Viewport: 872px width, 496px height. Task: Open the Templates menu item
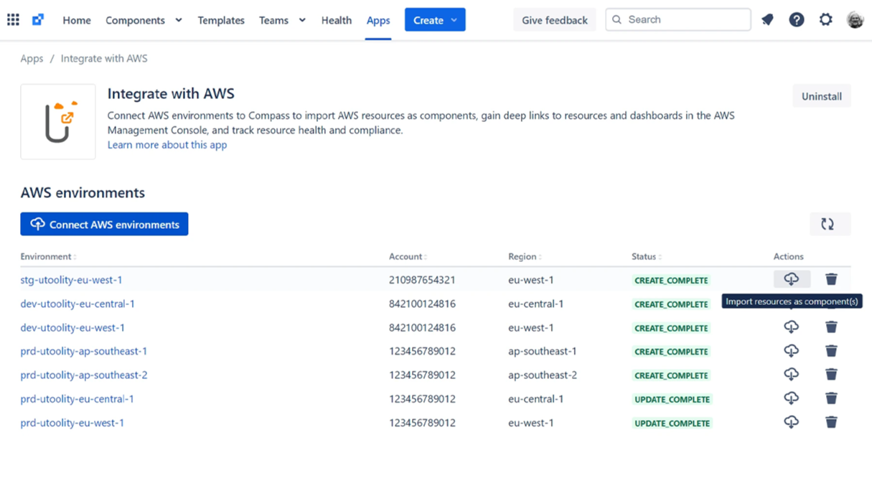tap(221, 20)
